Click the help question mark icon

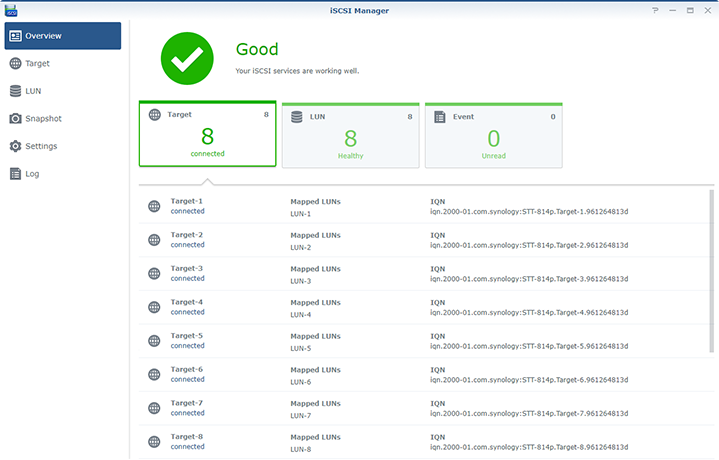coord(656,9)
